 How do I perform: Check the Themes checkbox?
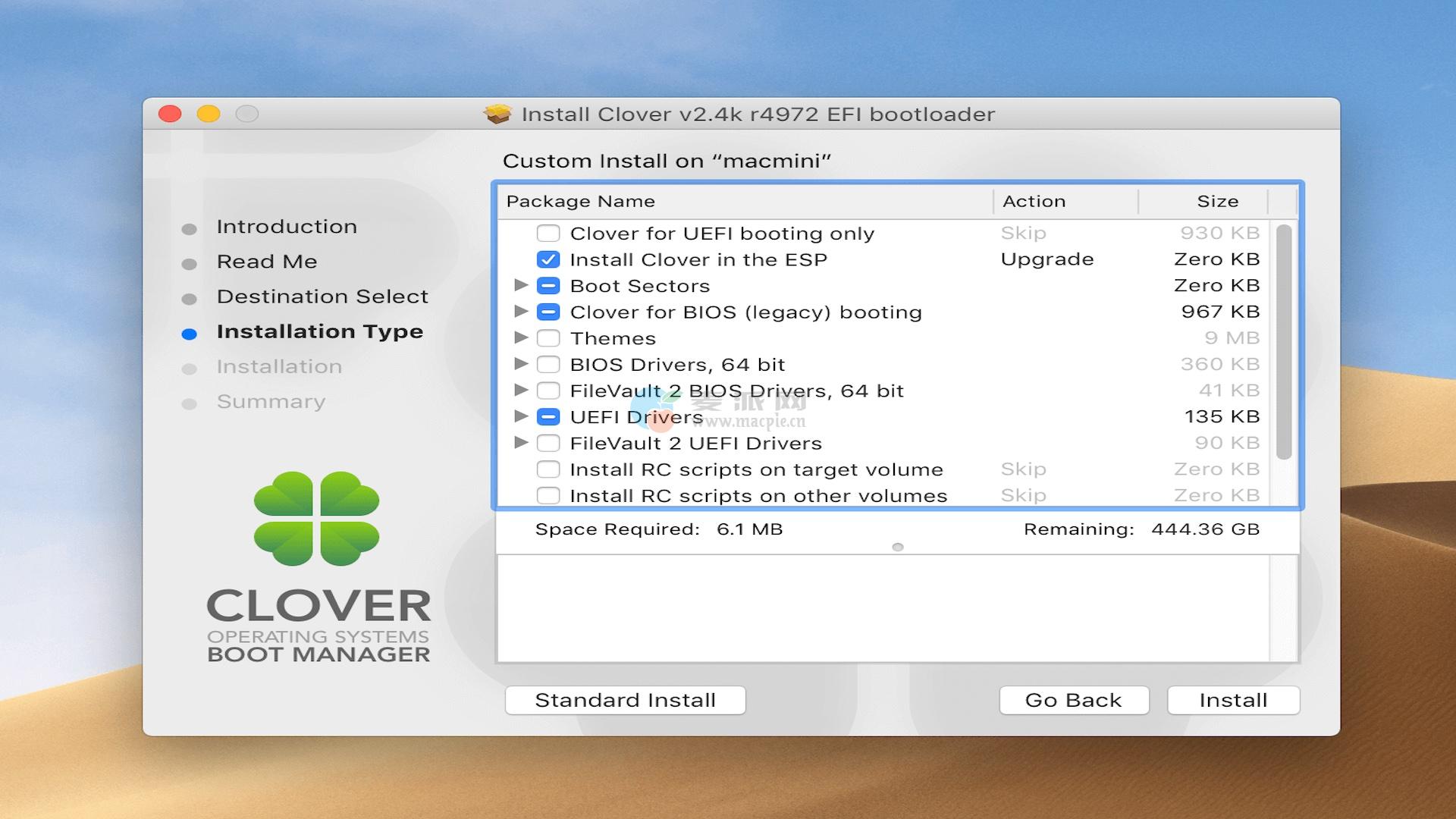tap(548, 338)
